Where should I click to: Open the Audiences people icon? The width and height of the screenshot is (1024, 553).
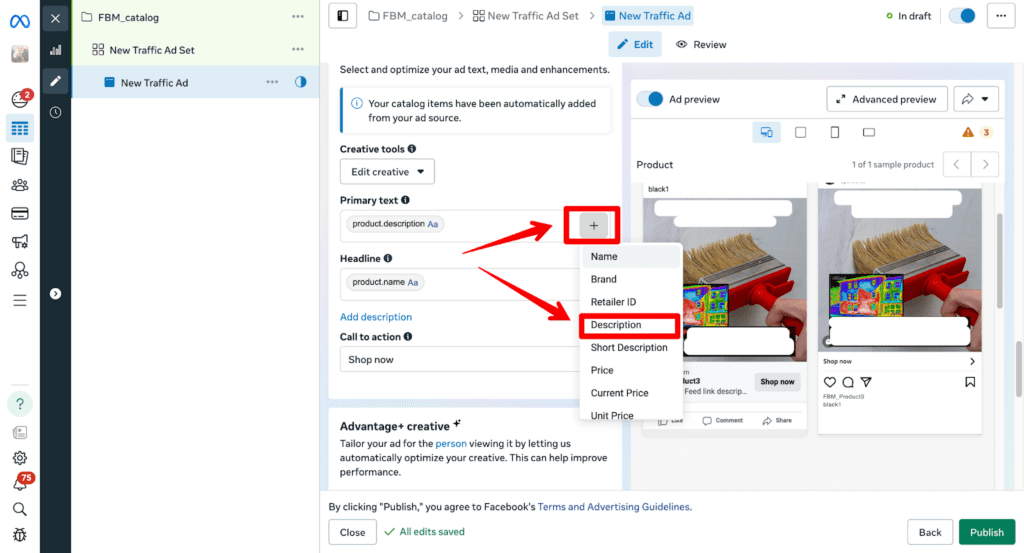[x=20, y=185]
